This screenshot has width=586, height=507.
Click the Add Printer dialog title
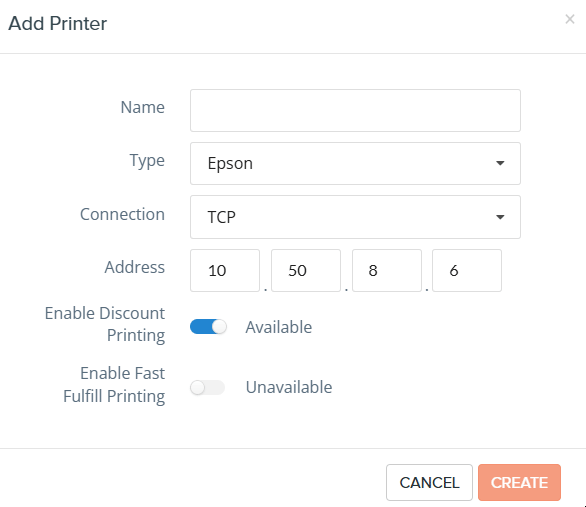pos(58,24)
